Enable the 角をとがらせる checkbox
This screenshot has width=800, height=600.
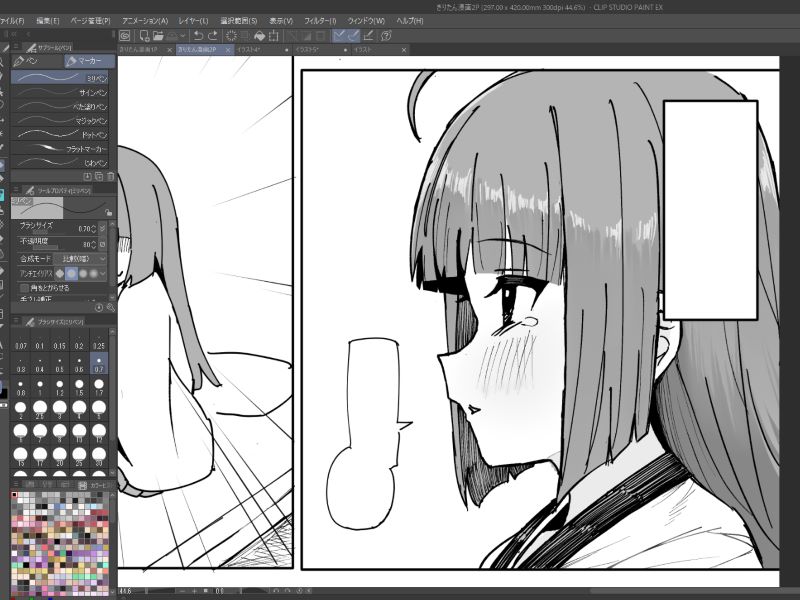tap(24, 288)
